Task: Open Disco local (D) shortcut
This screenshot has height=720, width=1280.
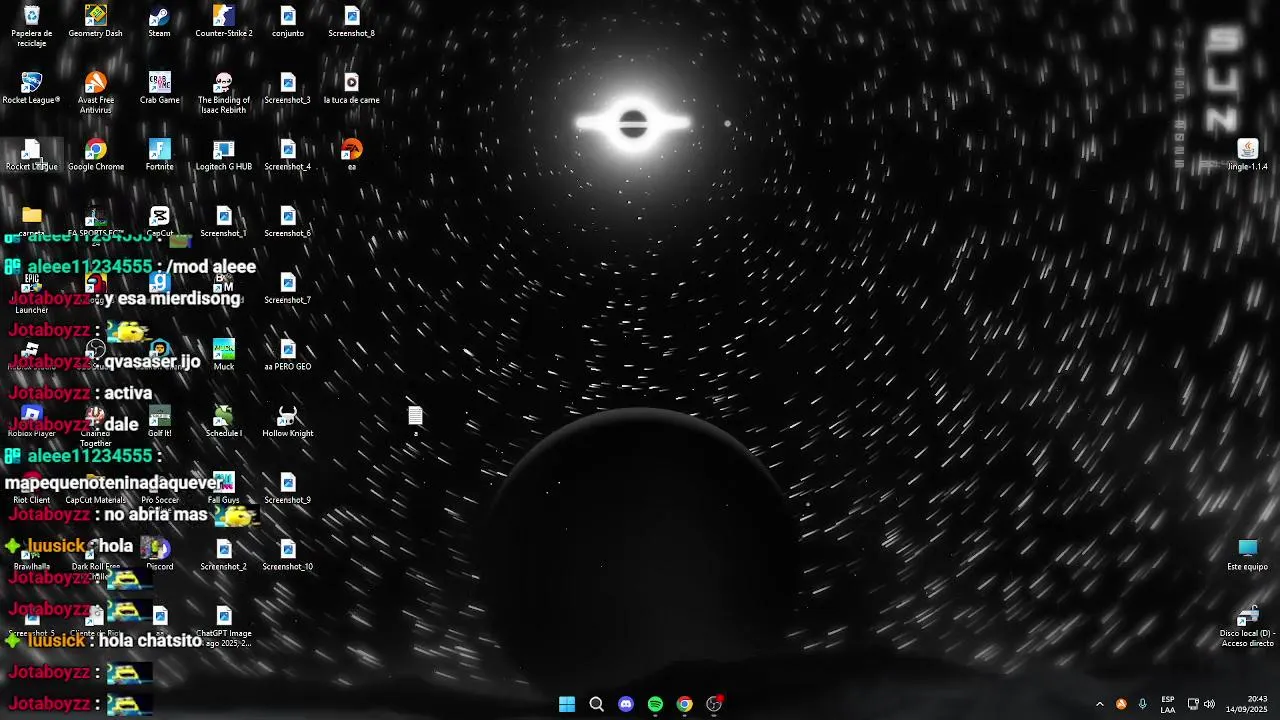Action: click(x=1247, y=627)
